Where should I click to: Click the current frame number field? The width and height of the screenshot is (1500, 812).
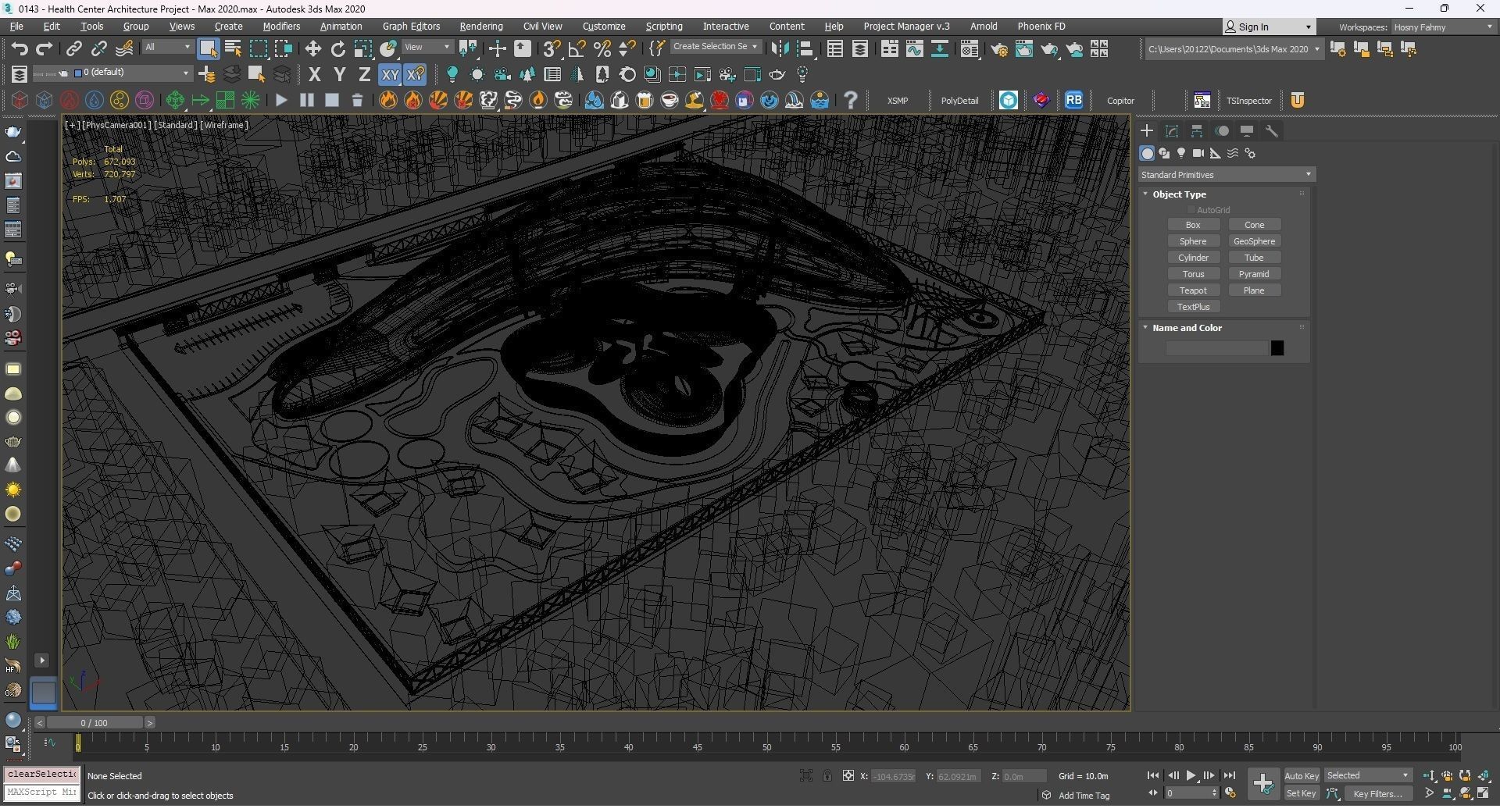pos(1187,794)
